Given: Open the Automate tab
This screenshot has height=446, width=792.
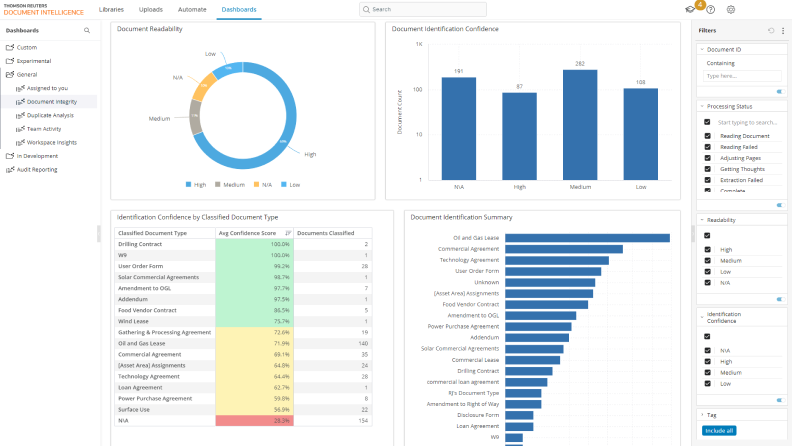Looking at the screenshot, I should (x=192, y=9).
